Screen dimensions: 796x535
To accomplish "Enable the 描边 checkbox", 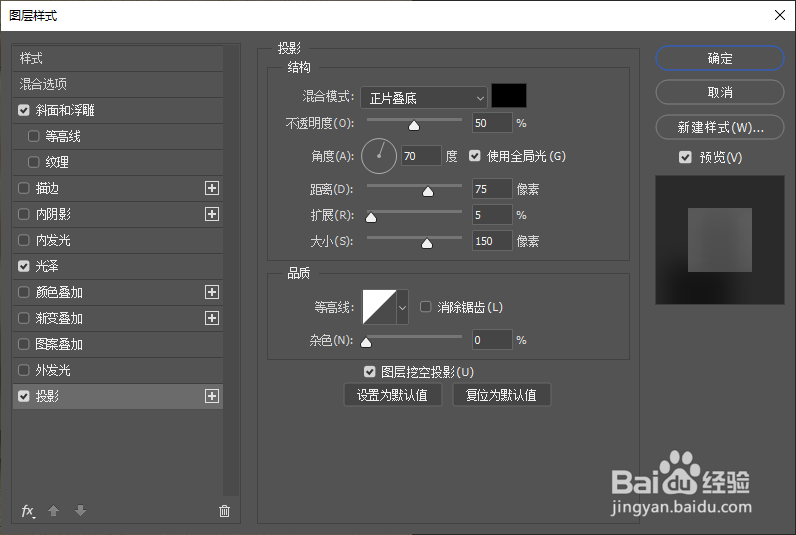I will pos(24,188).
